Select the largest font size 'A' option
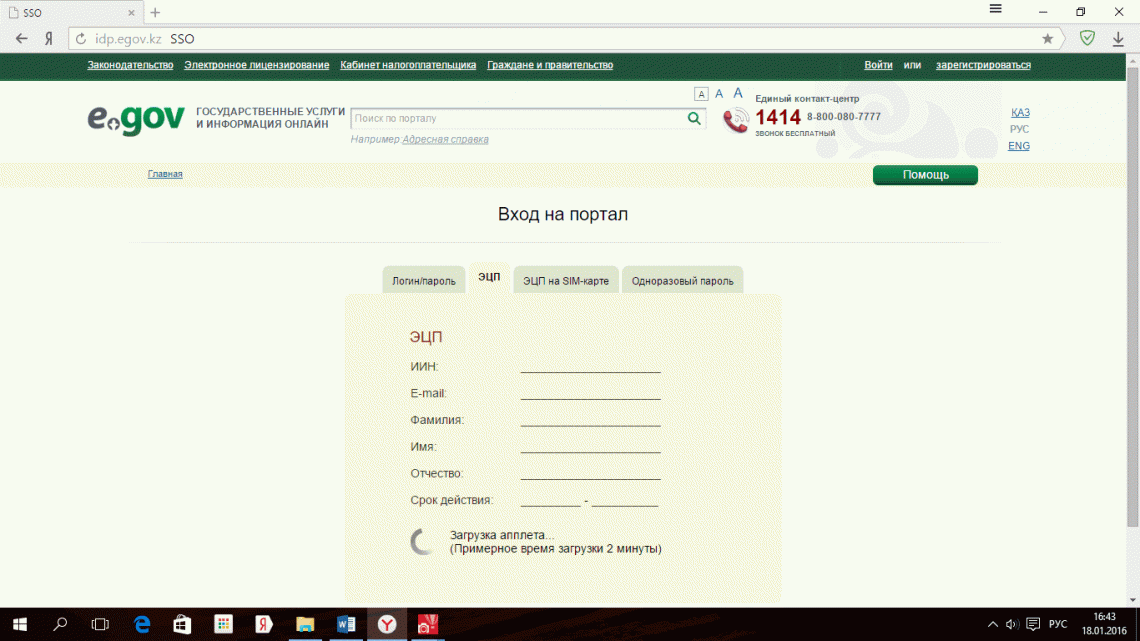The image size is (1140, 641). click(737, 93)
